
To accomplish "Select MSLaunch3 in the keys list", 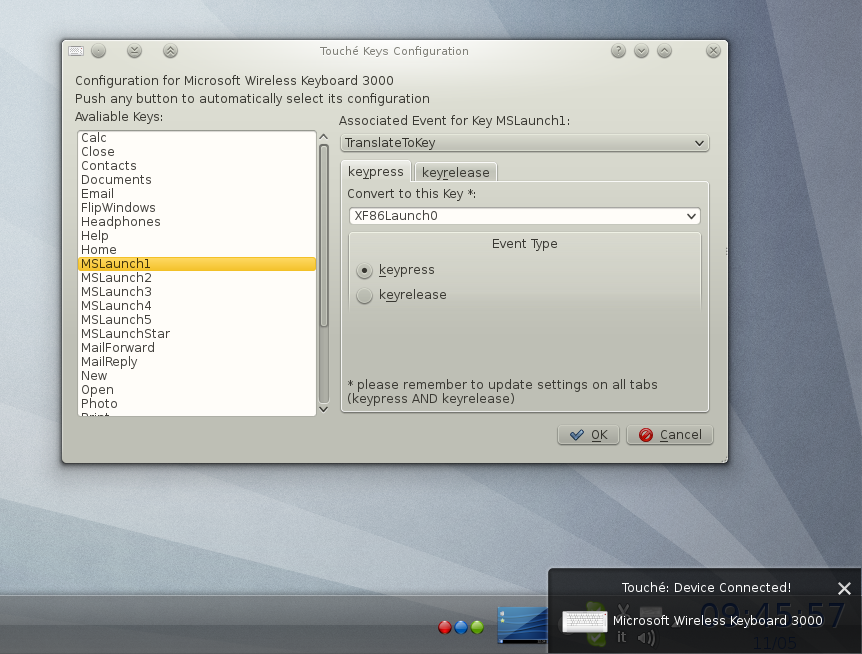I will 197,292.
